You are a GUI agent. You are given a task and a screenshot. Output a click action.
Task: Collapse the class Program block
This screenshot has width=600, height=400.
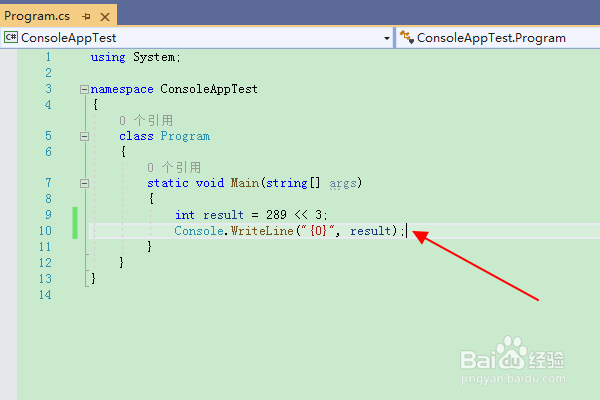(84, 136)
